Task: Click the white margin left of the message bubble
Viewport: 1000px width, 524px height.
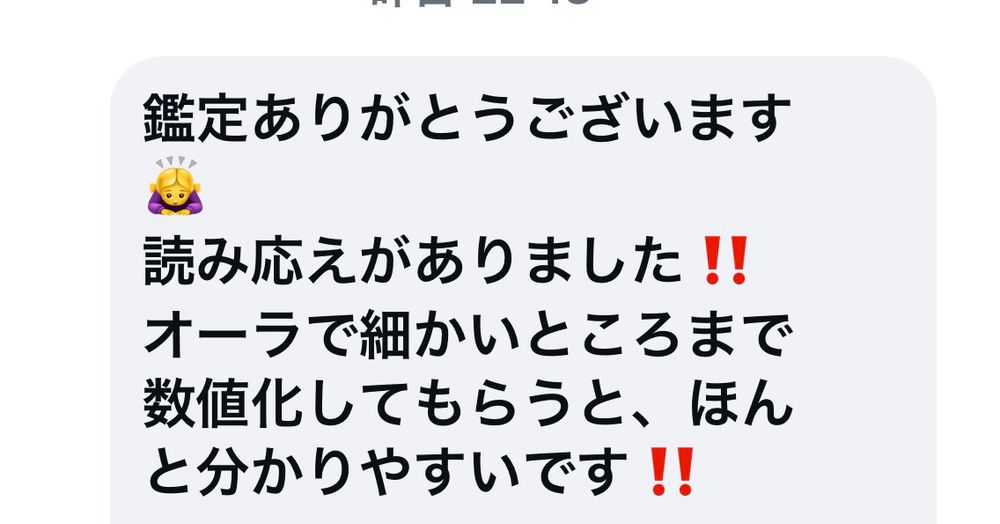Action: click(54, 287)
